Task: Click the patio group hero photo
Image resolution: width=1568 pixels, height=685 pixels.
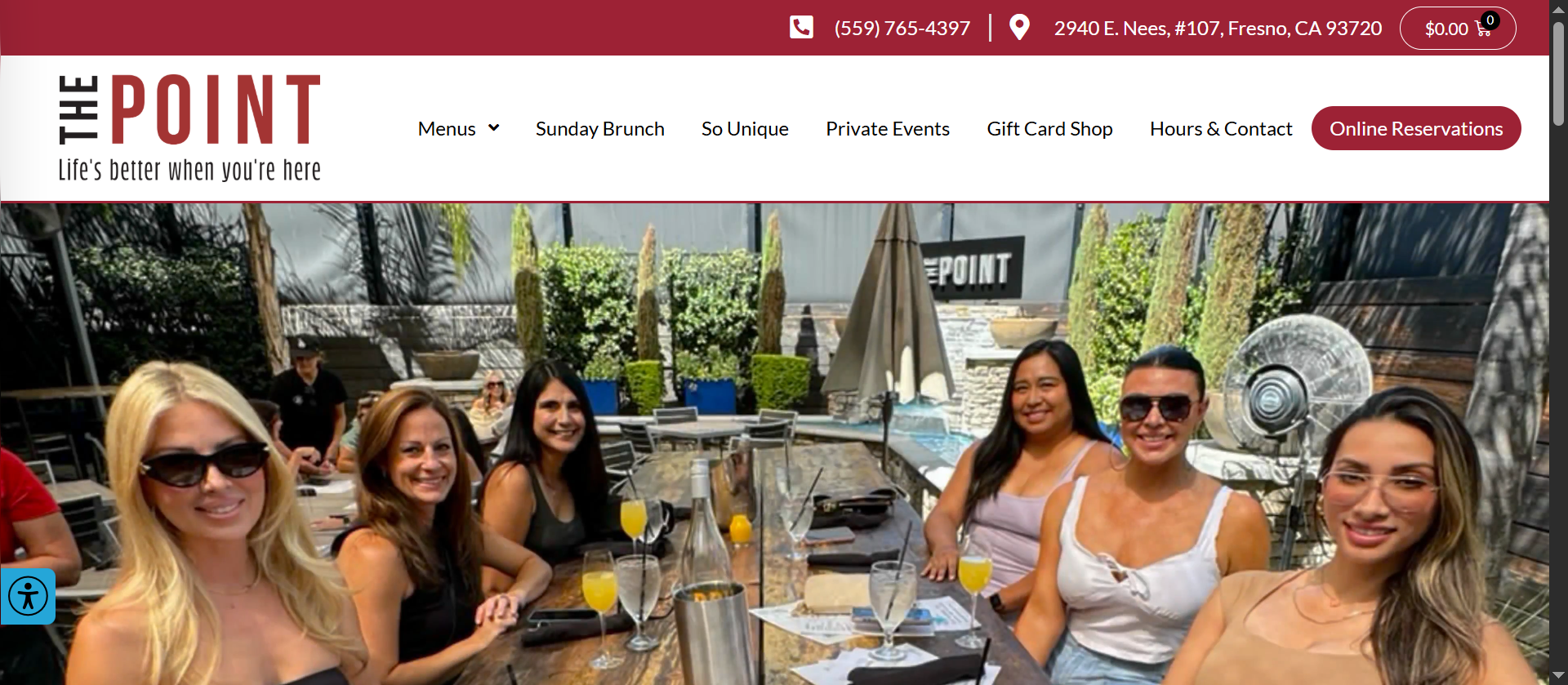Action: click(774, 444)
